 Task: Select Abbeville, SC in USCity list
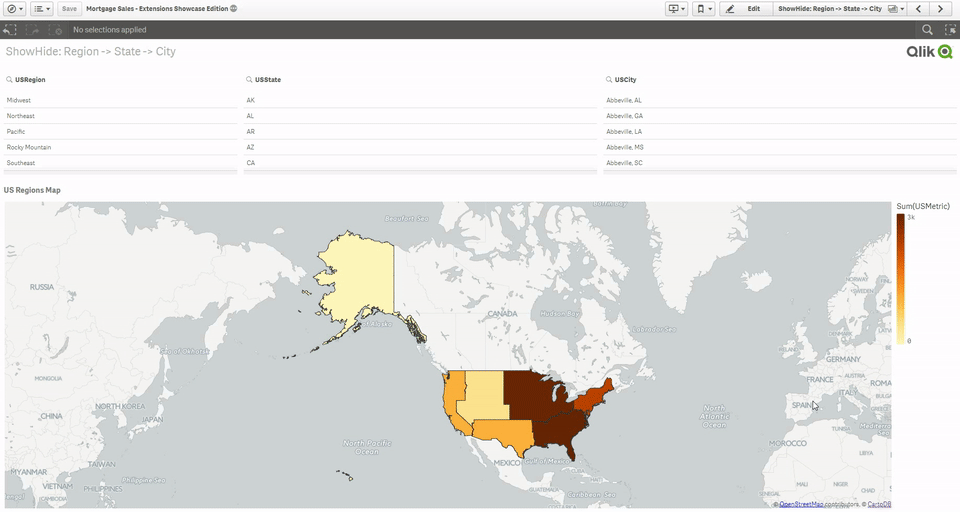point(779,163)
